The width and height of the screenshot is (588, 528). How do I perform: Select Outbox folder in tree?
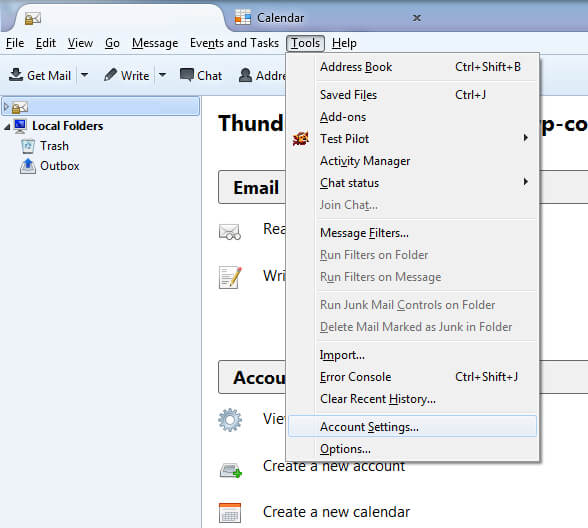coord(60,166)
